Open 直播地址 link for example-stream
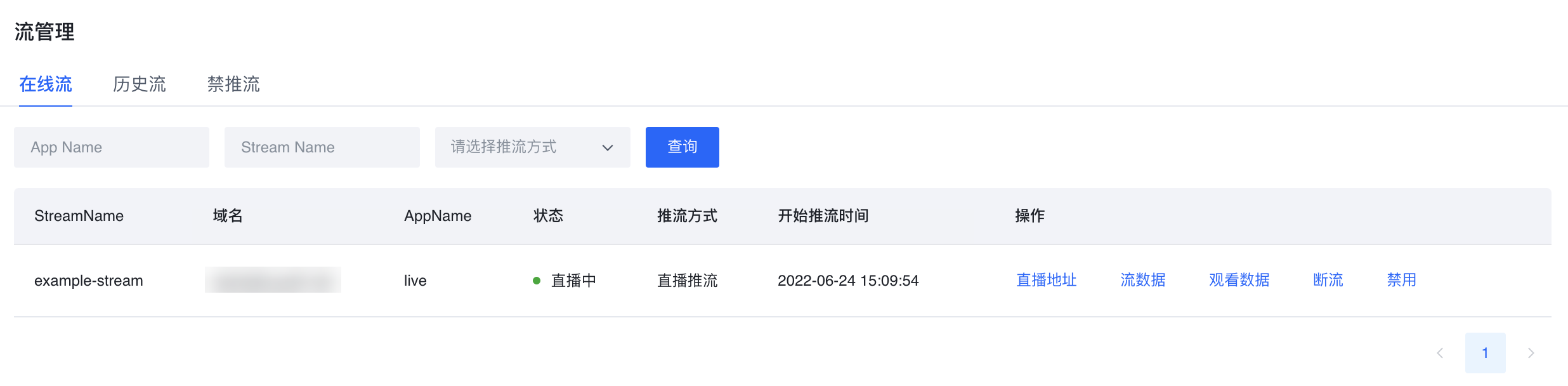 (x=1047, y=280)
